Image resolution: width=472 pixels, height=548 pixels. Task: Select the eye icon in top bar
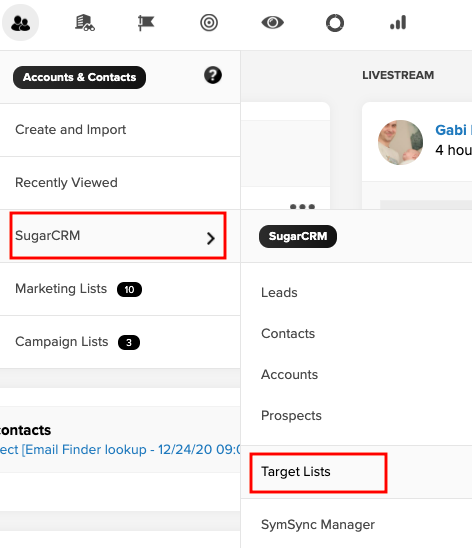(x=273, y=23)
